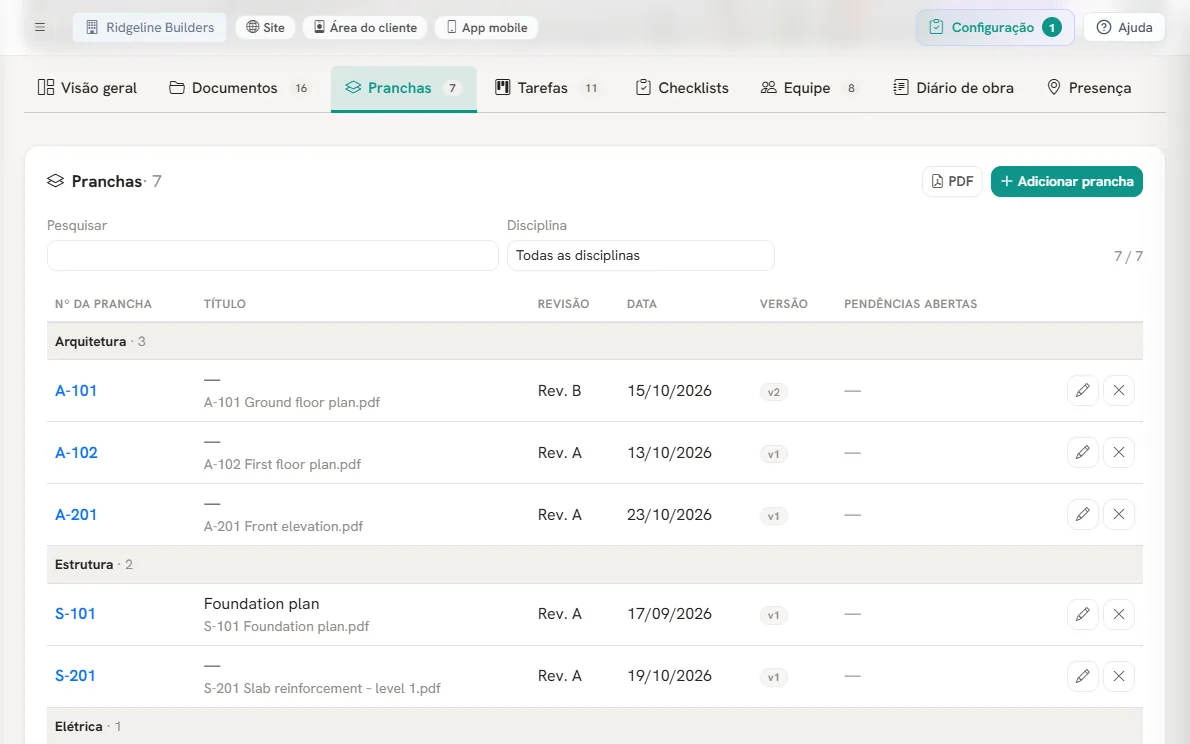Edit the A-201 sheet with pencil icon

tap(1082, 515)
